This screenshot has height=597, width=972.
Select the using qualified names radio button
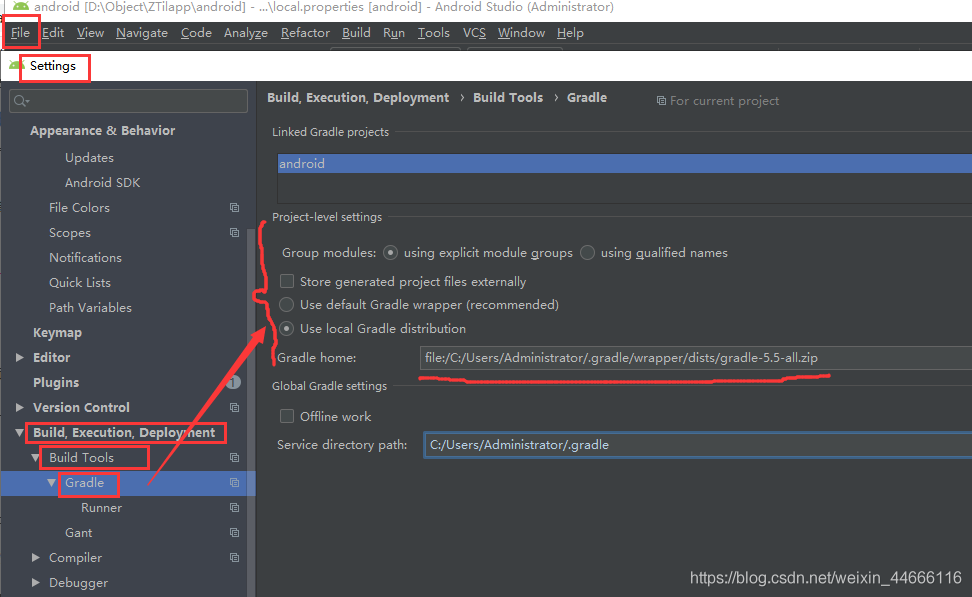(x=587, y=252)
